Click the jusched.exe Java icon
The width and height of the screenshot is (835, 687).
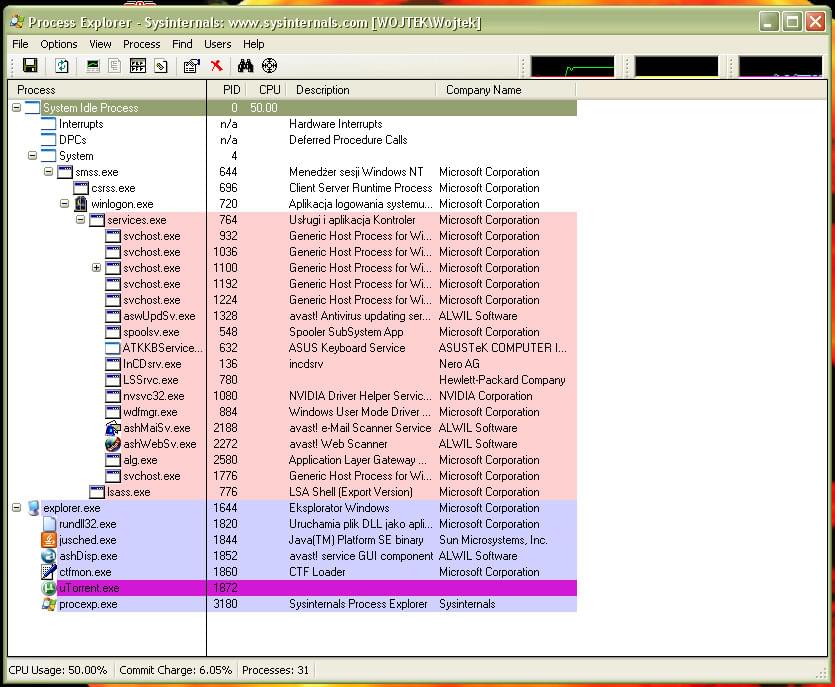[49, 540]
